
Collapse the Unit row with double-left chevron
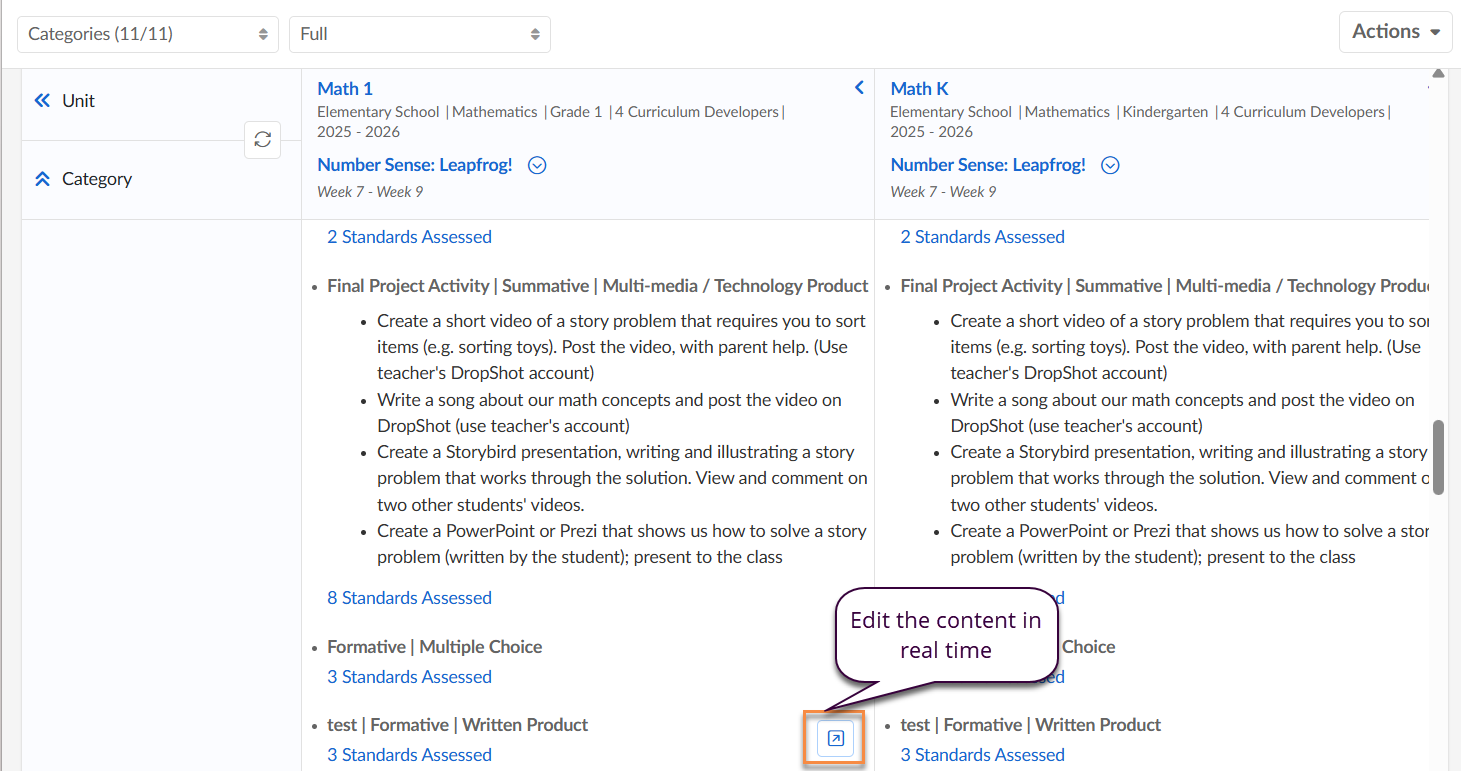[x=42, y=100]
